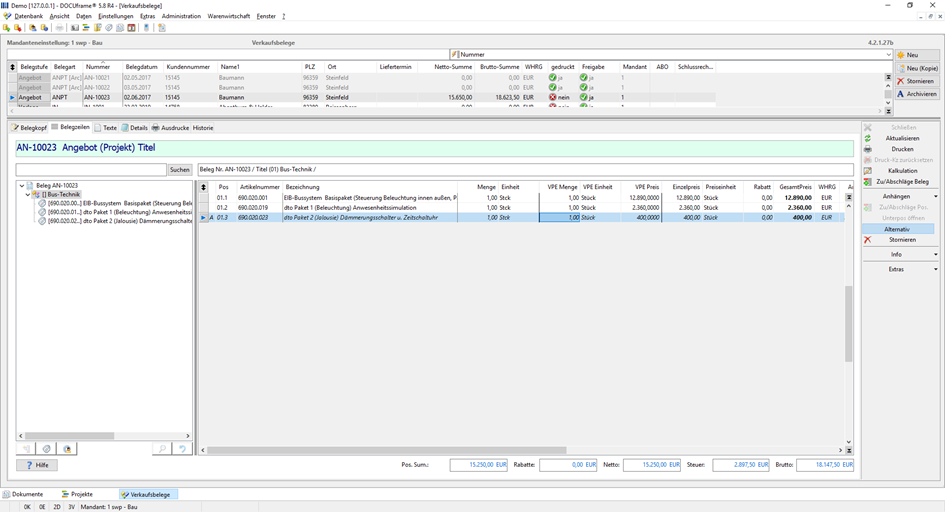945x512 pixels.
Task: Open the Datenbank menu
Action: tap(28, 16)
